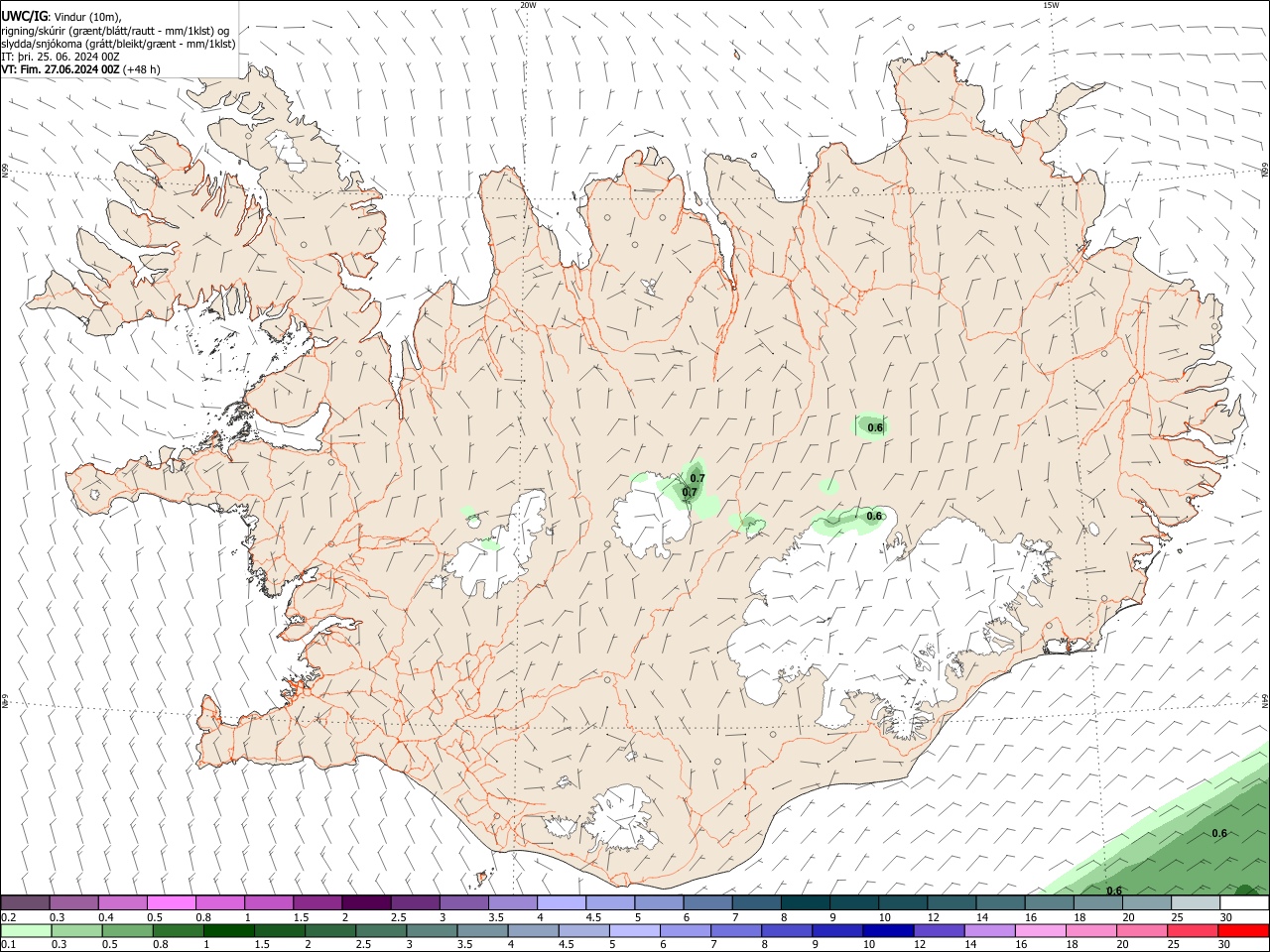Viewport: 1270px width, 952px height.
Task: Pick the light periwinkle swatch starting at 4, upper scale
Action: 561,903
